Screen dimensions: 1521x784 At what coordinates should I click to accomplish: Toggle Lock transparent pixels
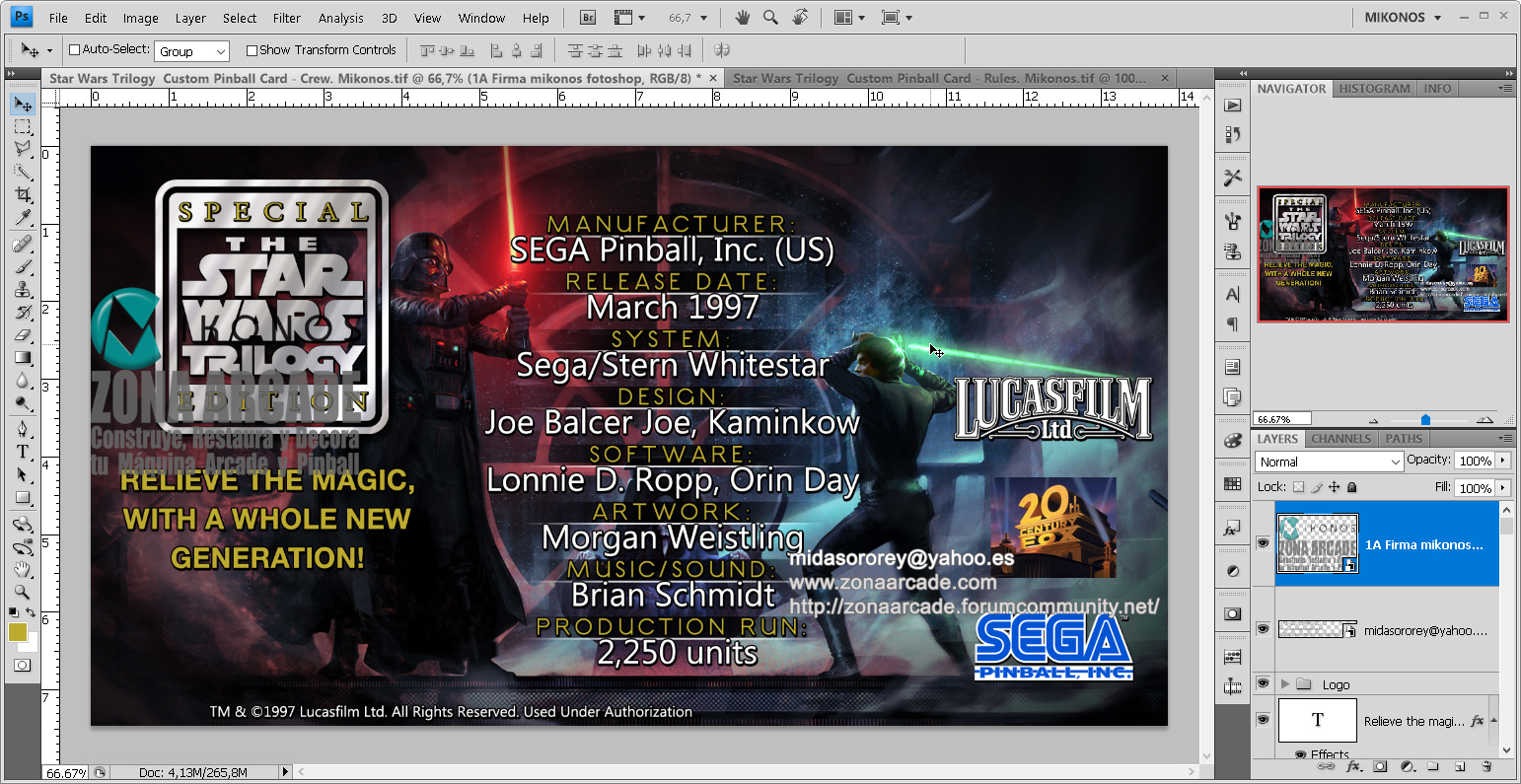click(1298, 487)
